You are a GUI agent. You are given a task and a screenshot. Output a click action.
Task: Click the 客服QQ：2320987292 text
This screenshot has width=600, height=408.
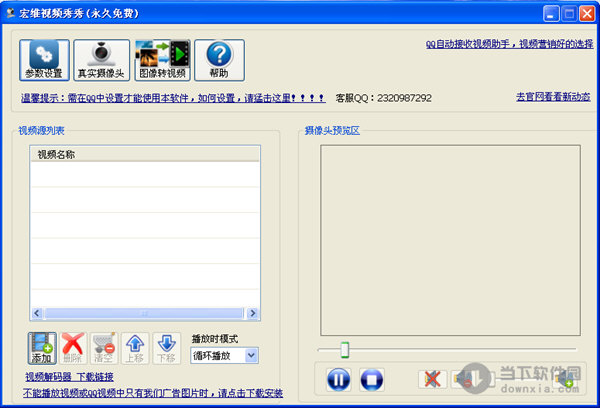(x=384, y=98)
